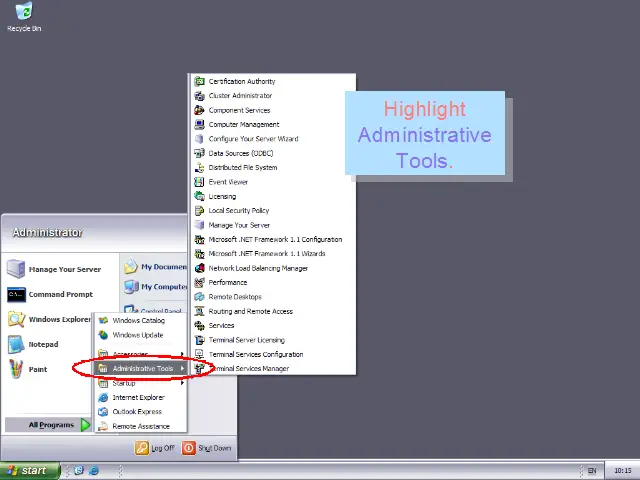Click the Log Off icon button
The image size is (640, 480).
pos(143,448)
